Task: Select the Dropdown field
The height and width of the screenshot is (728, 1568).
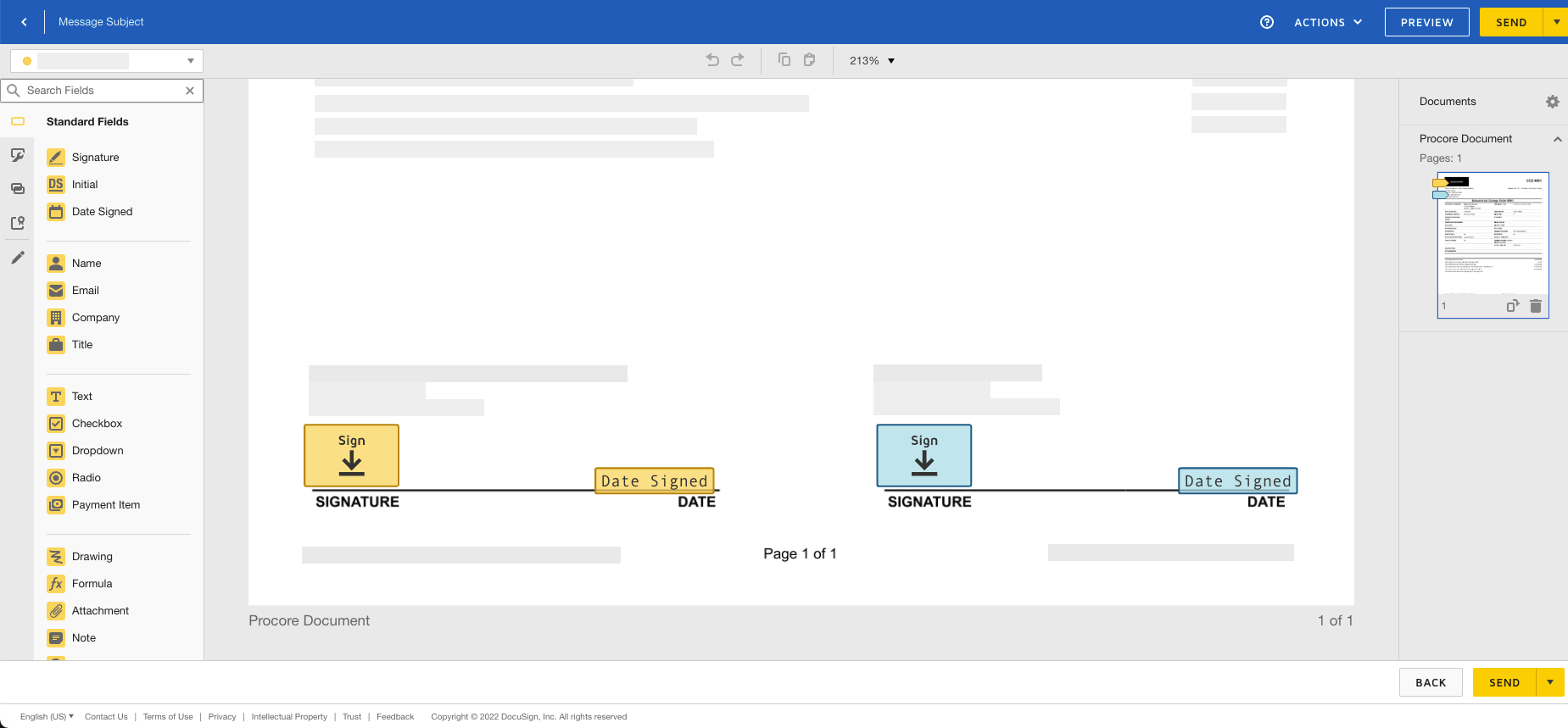Action: [86, 451]
